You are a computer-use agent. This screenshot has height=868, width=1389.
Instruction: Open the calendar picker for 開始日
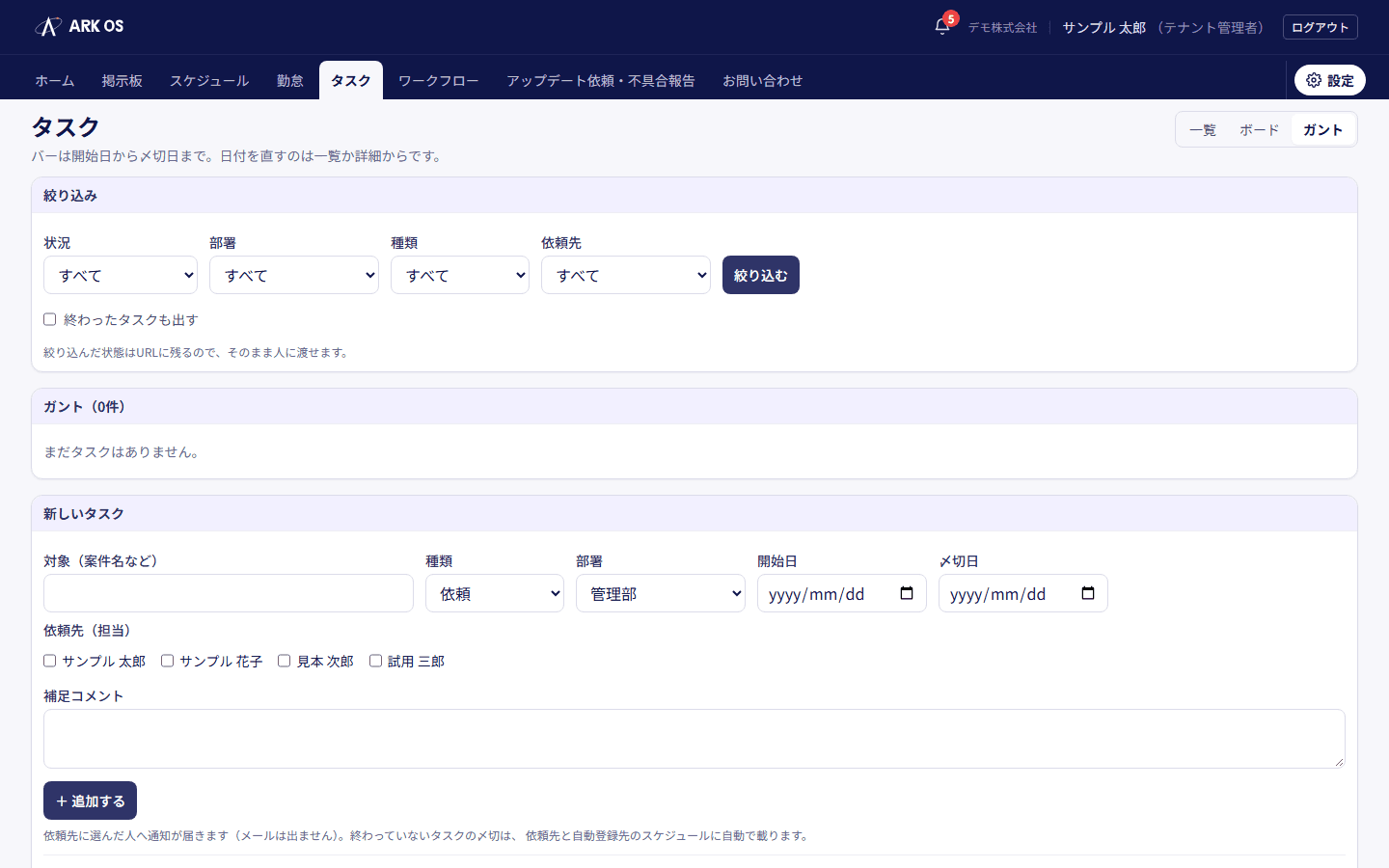(x=906, y=593)
